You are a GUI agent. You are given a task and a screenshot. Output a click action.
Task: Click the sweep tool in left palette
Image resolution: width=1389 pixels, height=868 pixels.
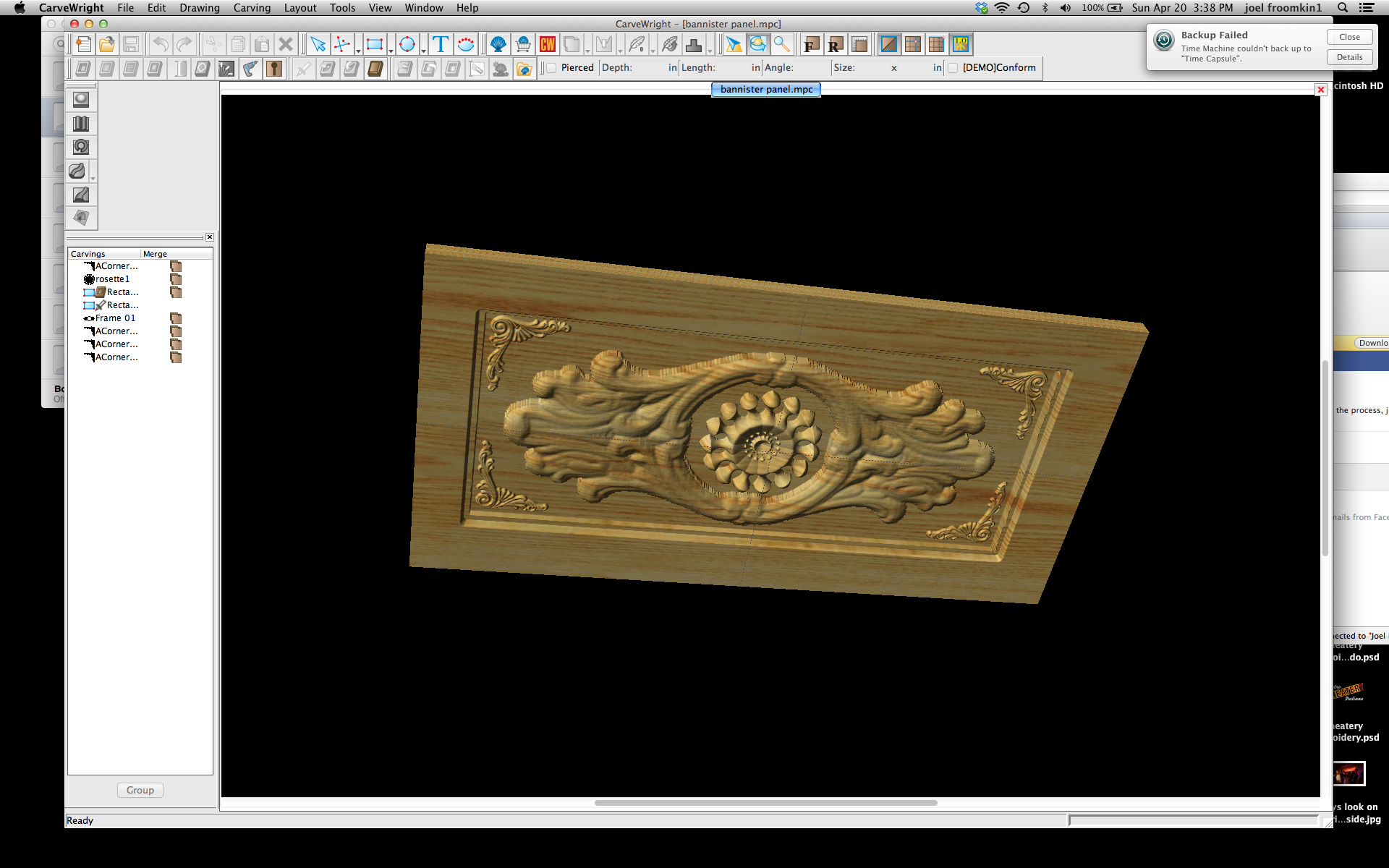pyautogui.click(x=77, y=171)
